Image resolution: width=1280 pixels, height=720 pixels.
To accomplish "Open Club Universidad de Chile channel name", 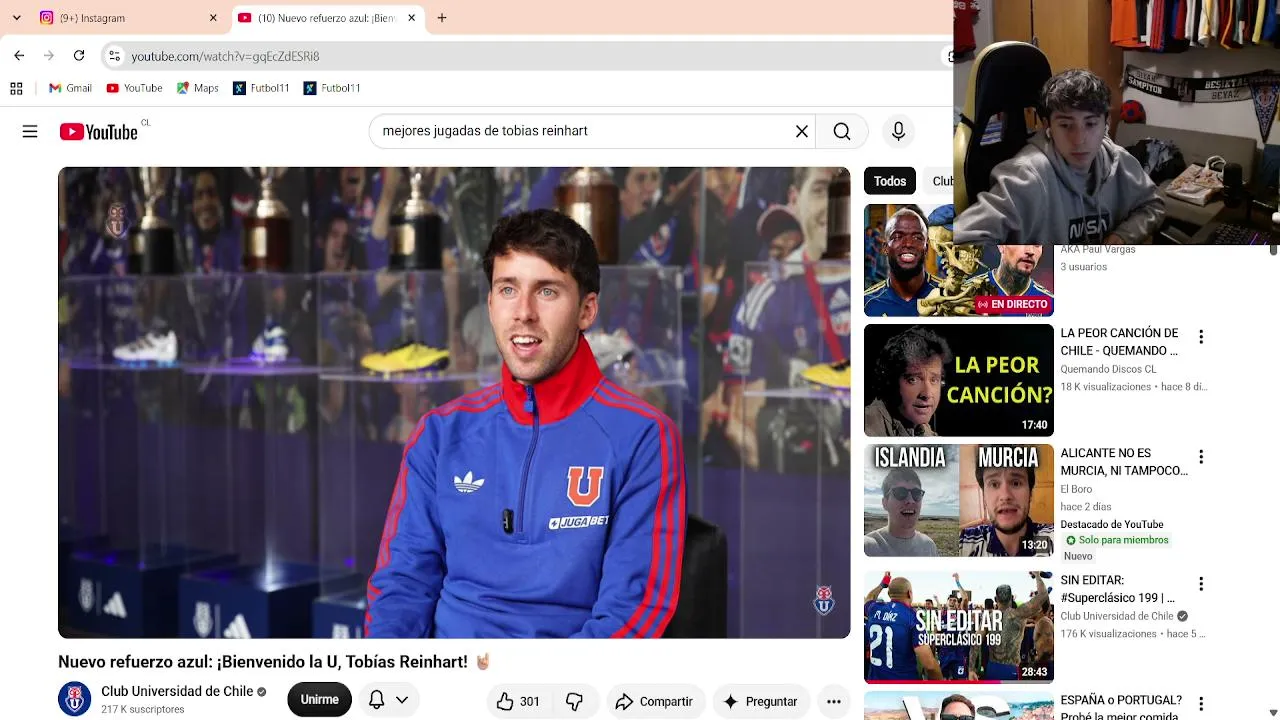I will pyautogui.click(x=177, y=691).
